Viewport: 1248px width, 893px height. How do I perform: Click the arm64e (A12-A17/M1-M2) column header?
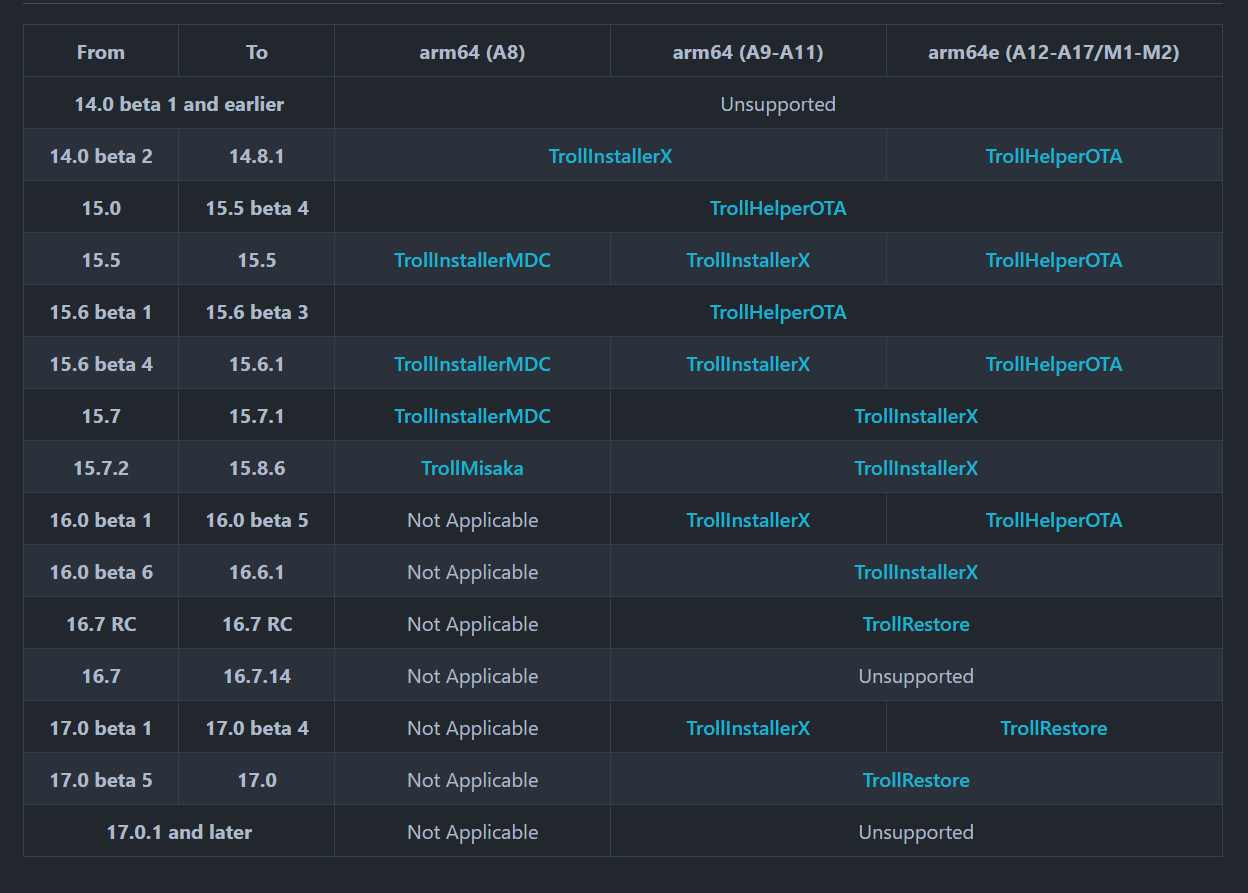[1053, 52]
